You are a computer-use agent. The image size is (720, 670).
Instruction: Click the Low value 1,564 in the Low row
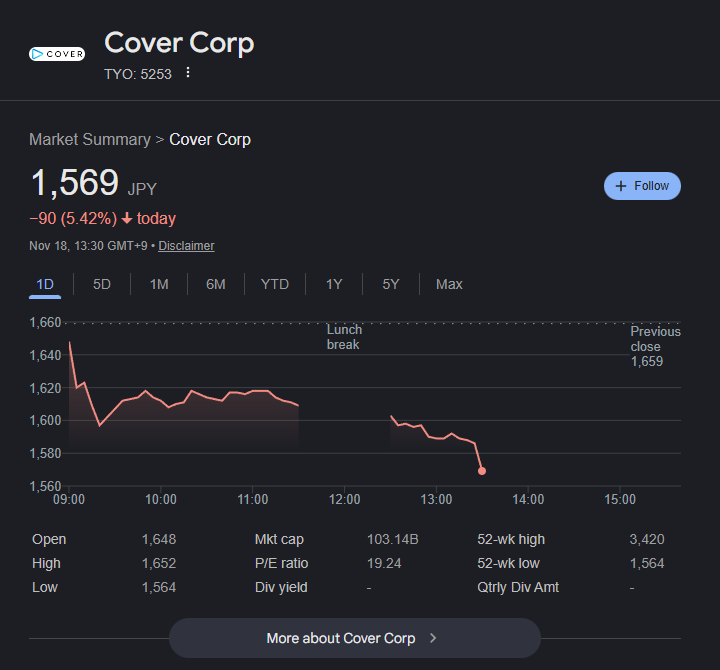coord(159,587)
